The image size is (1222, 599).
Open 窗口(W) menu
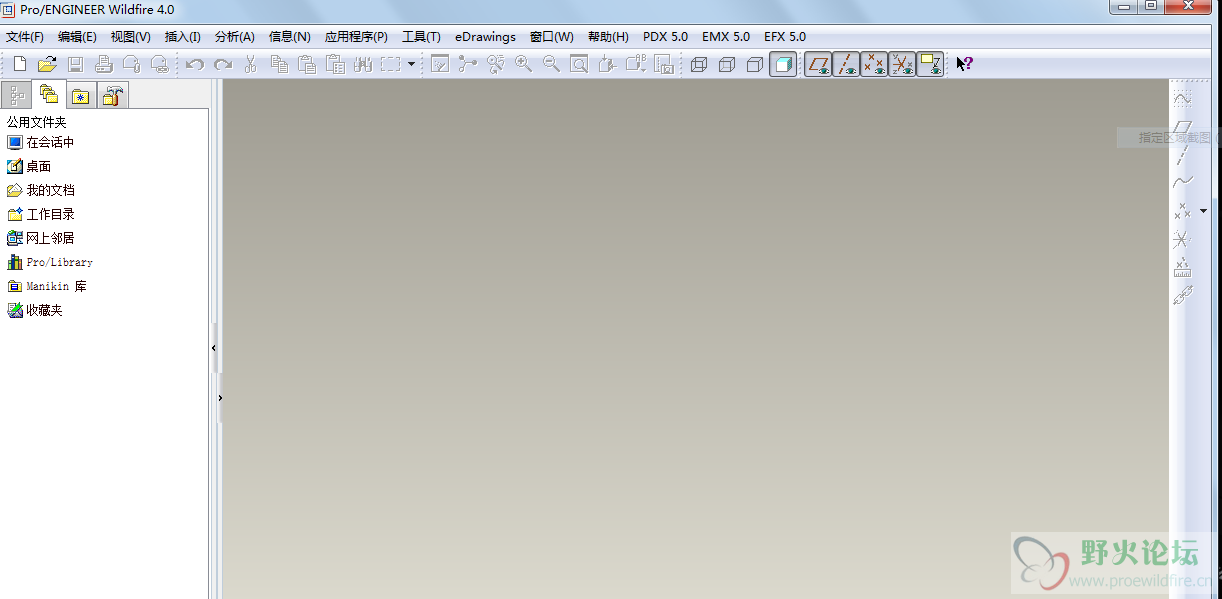[x=552, y=36]
